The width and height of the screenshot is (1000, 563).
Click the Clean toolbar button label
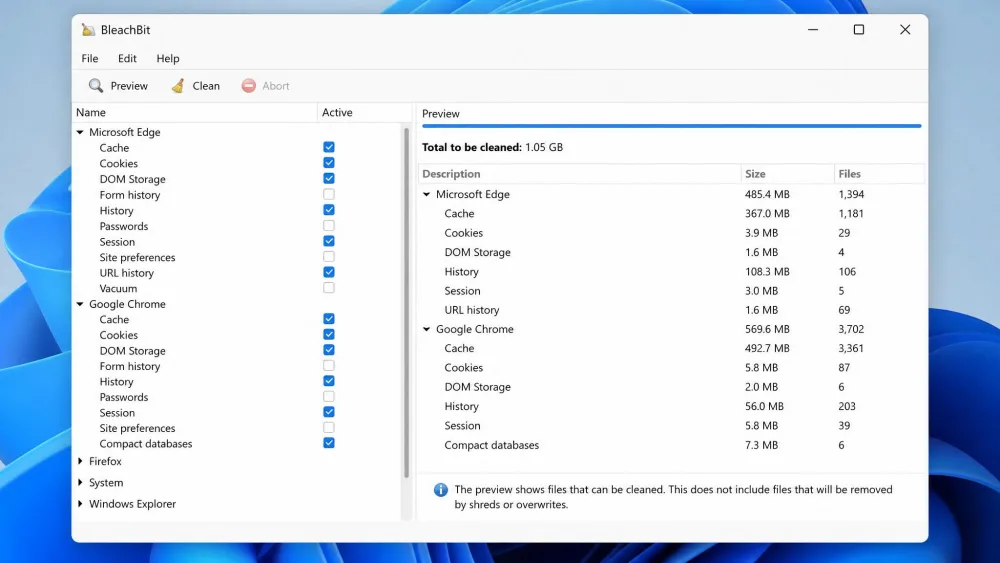pos(206,85)
